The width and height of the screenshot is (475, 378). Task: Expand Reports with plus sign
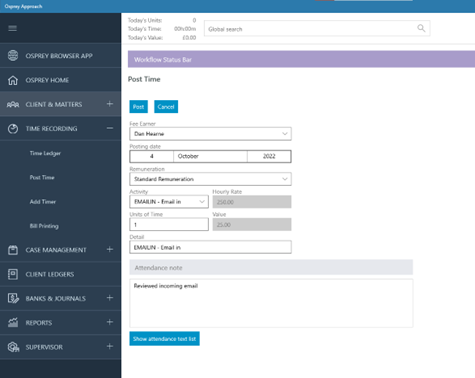[x=110, y=322]
